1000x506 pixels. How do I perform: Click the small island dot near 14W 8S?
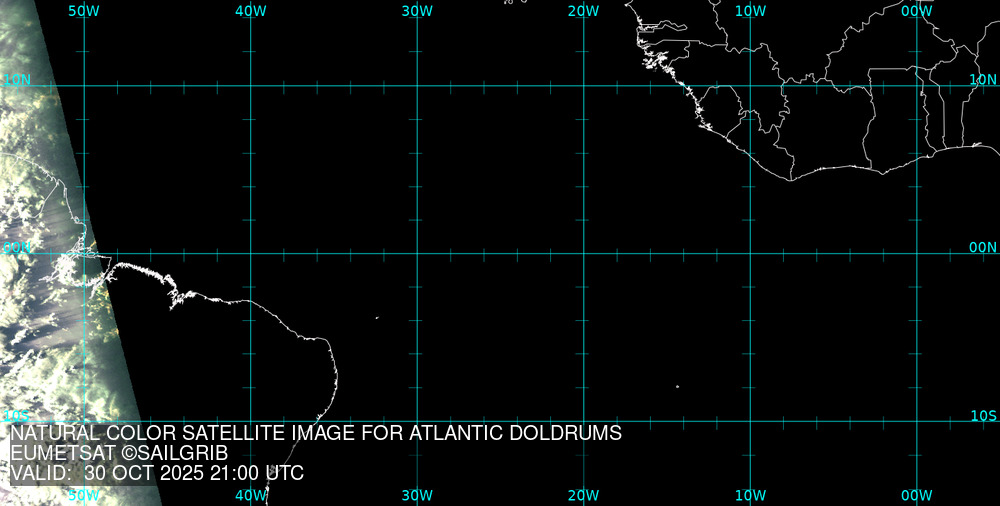point(677,387)
